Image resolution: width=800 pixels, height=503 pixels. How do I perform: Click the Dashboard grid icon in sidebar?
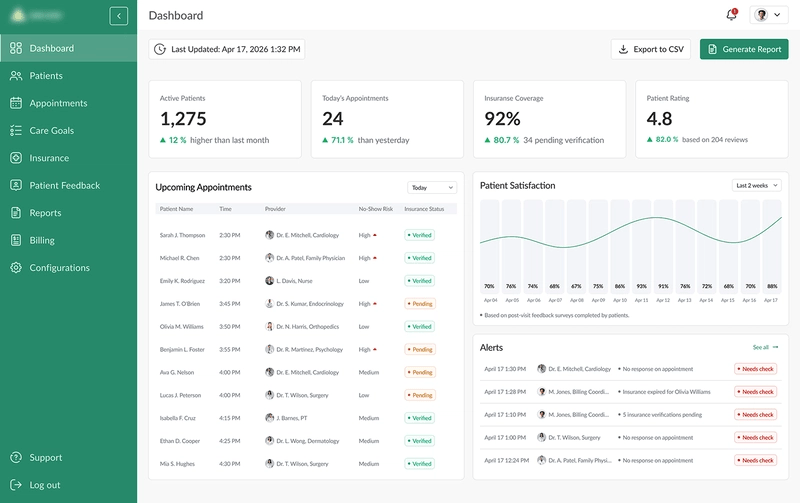(x=16, y=48)
